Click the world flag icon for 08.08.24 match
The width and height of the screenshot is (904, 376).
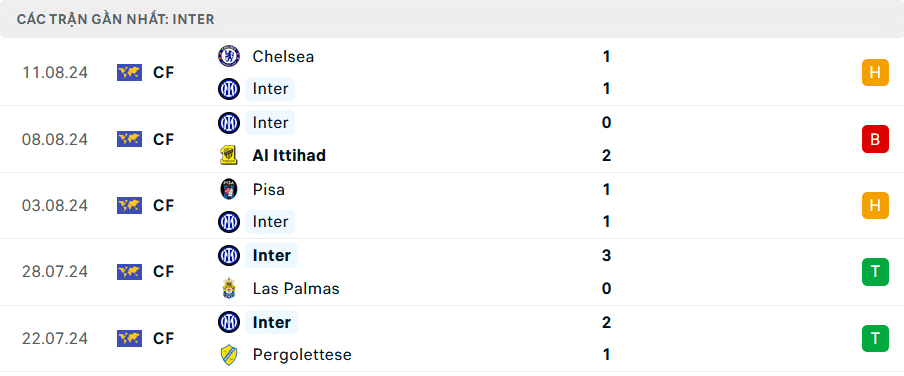[x=129, y=139]
